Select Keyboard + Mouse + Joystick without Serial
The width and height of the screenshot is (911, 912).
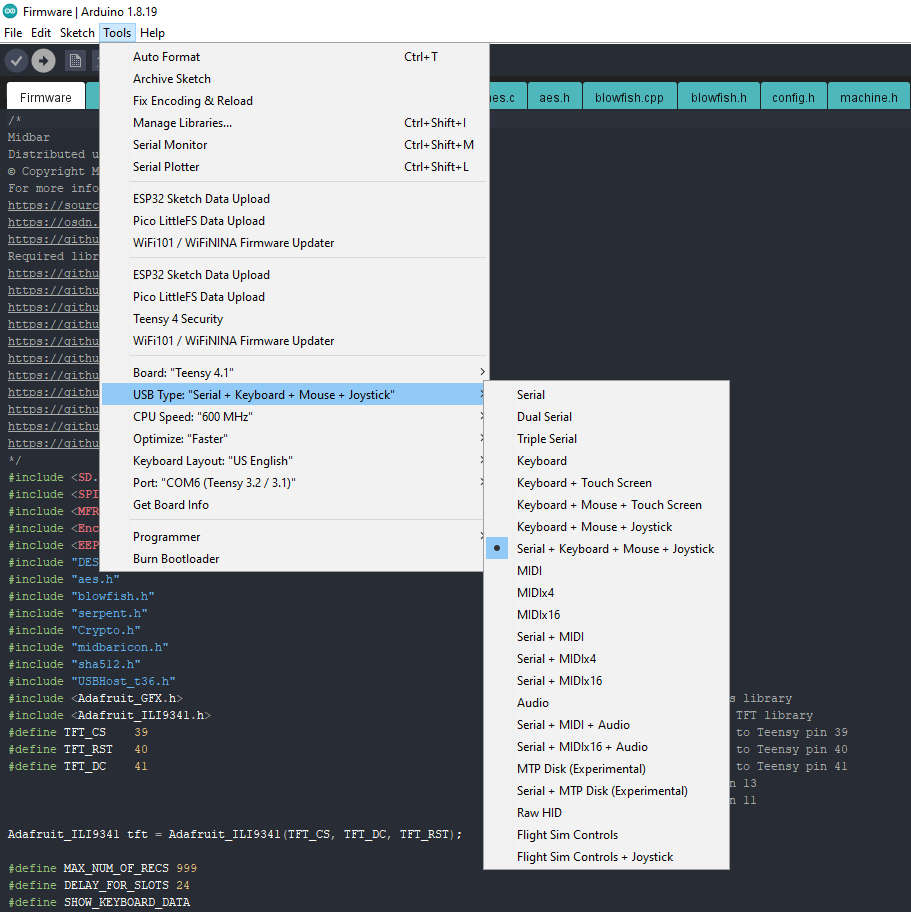pyautogui.click(x=606, y=528)
